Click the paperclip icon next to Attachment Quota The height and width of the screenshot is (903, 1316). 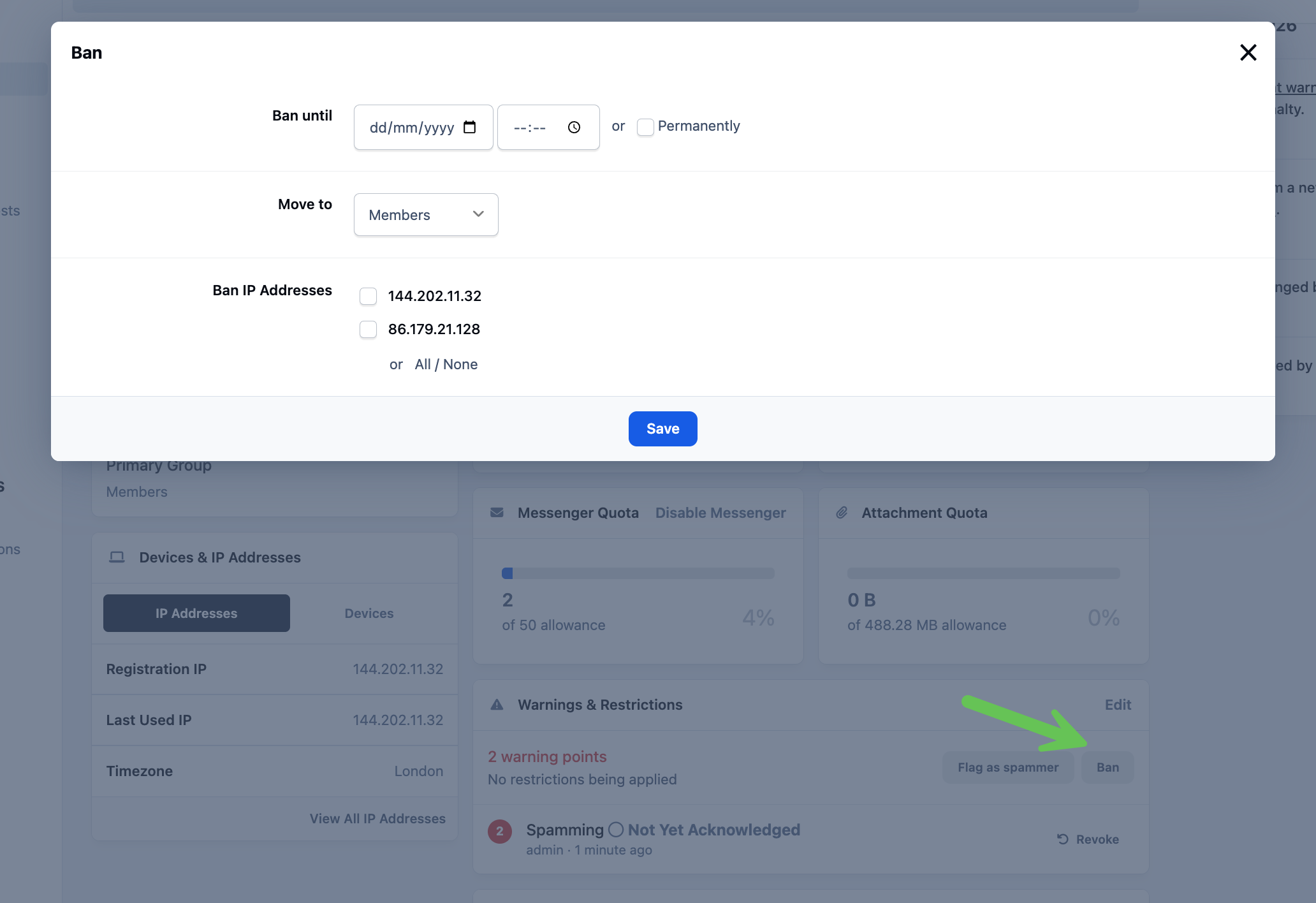click(842, 513)
